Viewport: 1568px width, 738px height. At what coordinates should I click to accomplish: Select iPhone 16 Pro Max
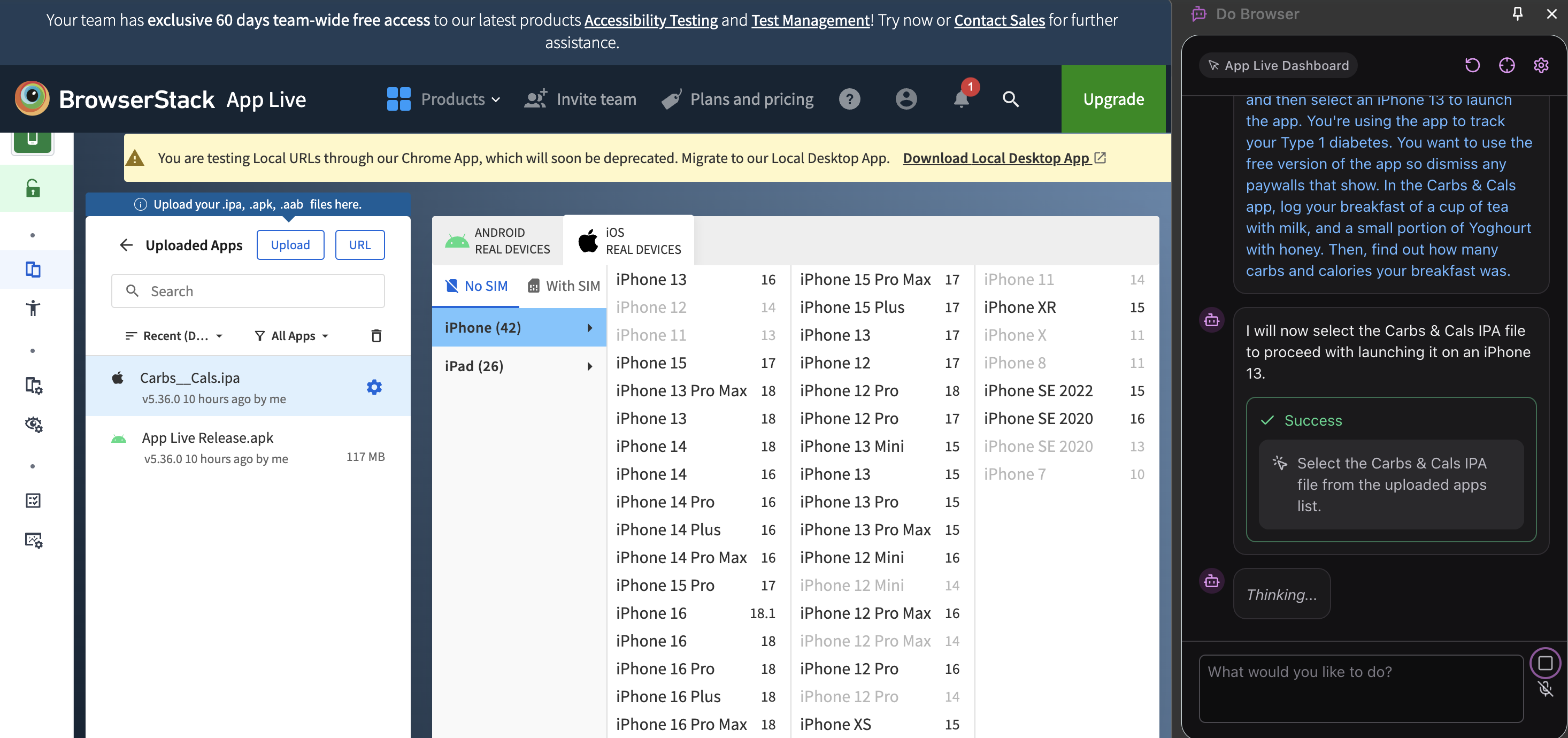696,724
